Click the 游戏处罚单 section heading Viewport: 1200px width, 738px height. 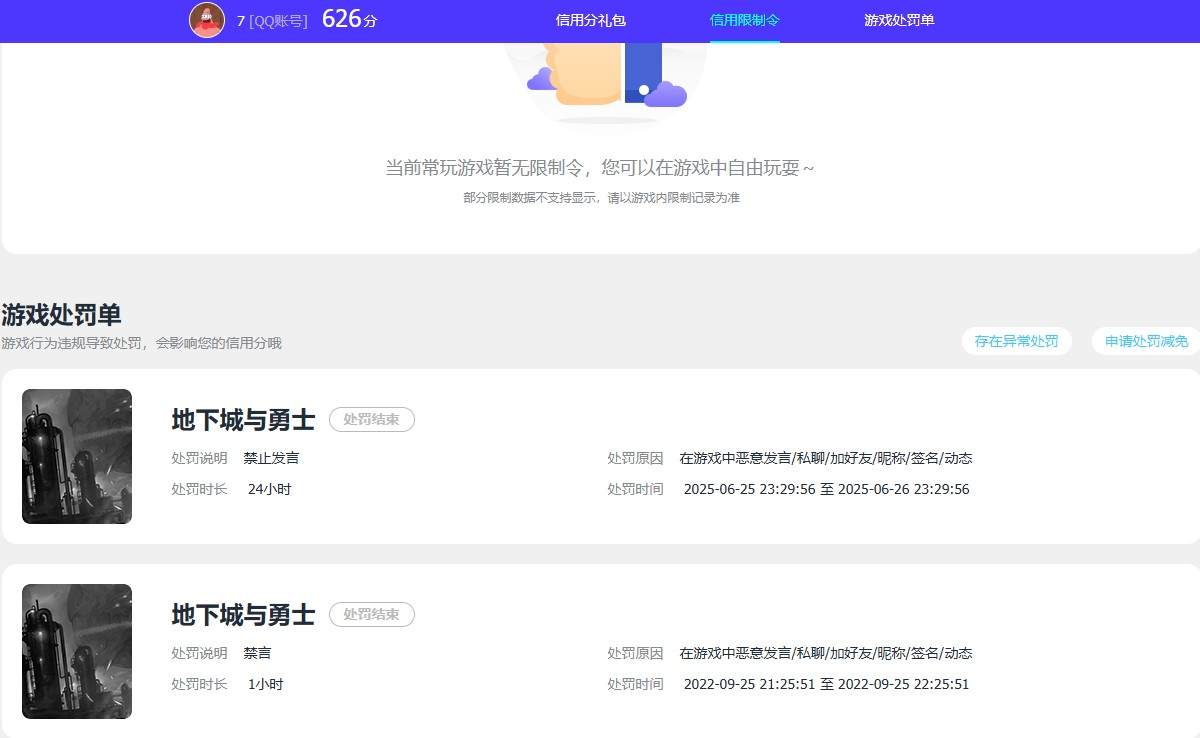click(61, 315)
